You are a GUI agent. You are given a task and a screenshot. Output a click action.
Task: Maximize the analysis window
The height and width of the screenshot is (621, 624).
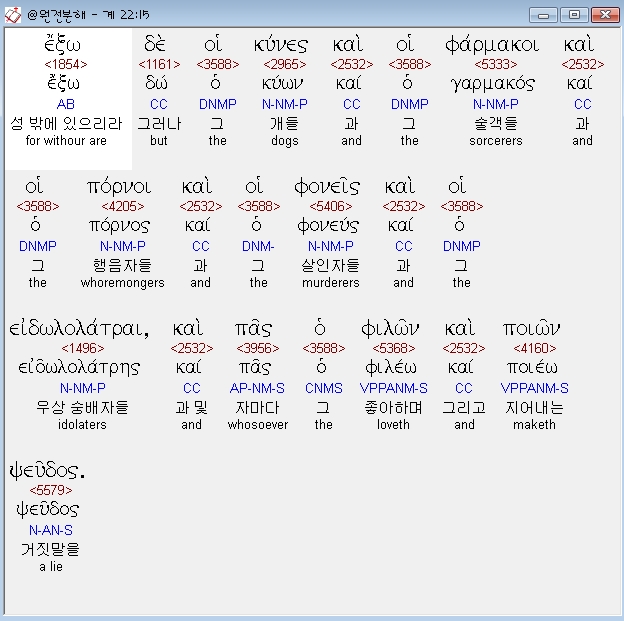click(x=574, y=15)
